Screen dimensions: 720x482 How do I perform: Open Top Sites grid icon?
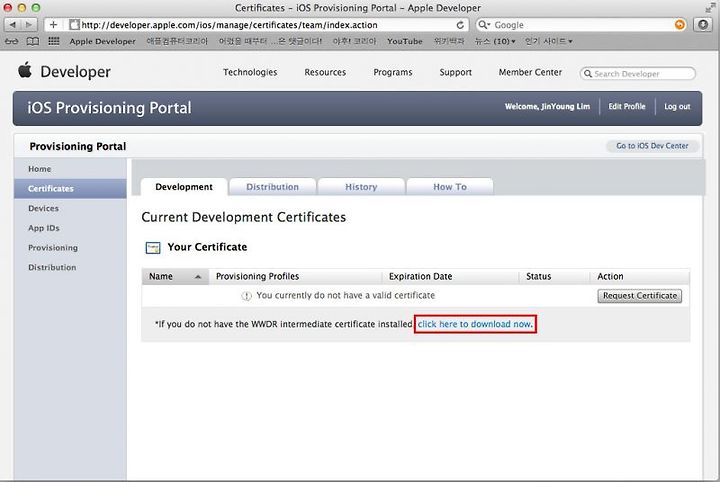pos(54,41)
